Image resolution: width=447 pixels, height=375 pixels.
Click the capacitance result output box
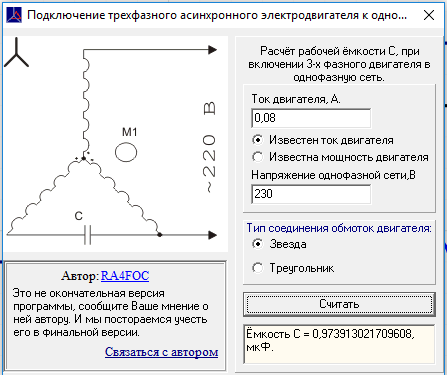339,344
